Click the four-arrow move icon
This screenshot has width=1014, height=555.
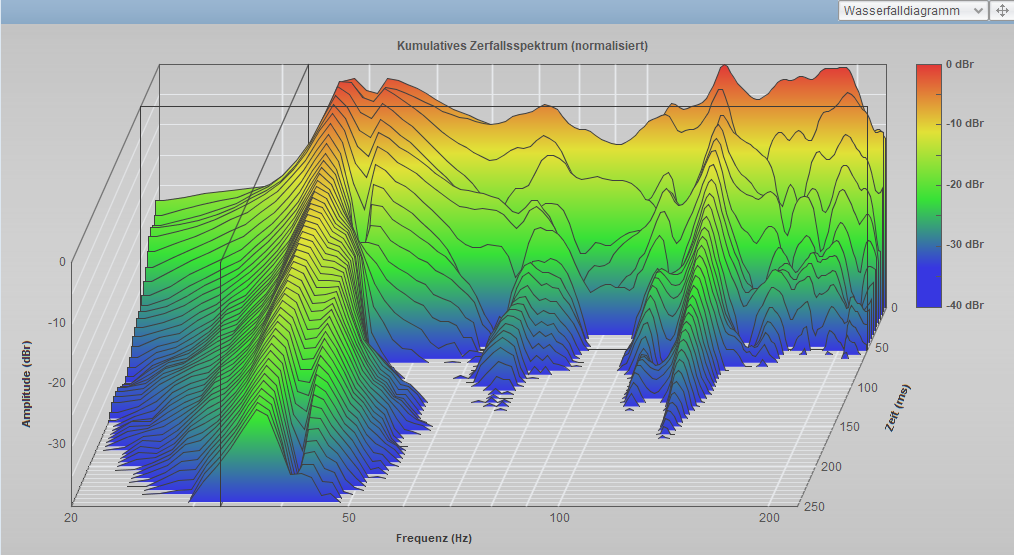coord(1001,11)
